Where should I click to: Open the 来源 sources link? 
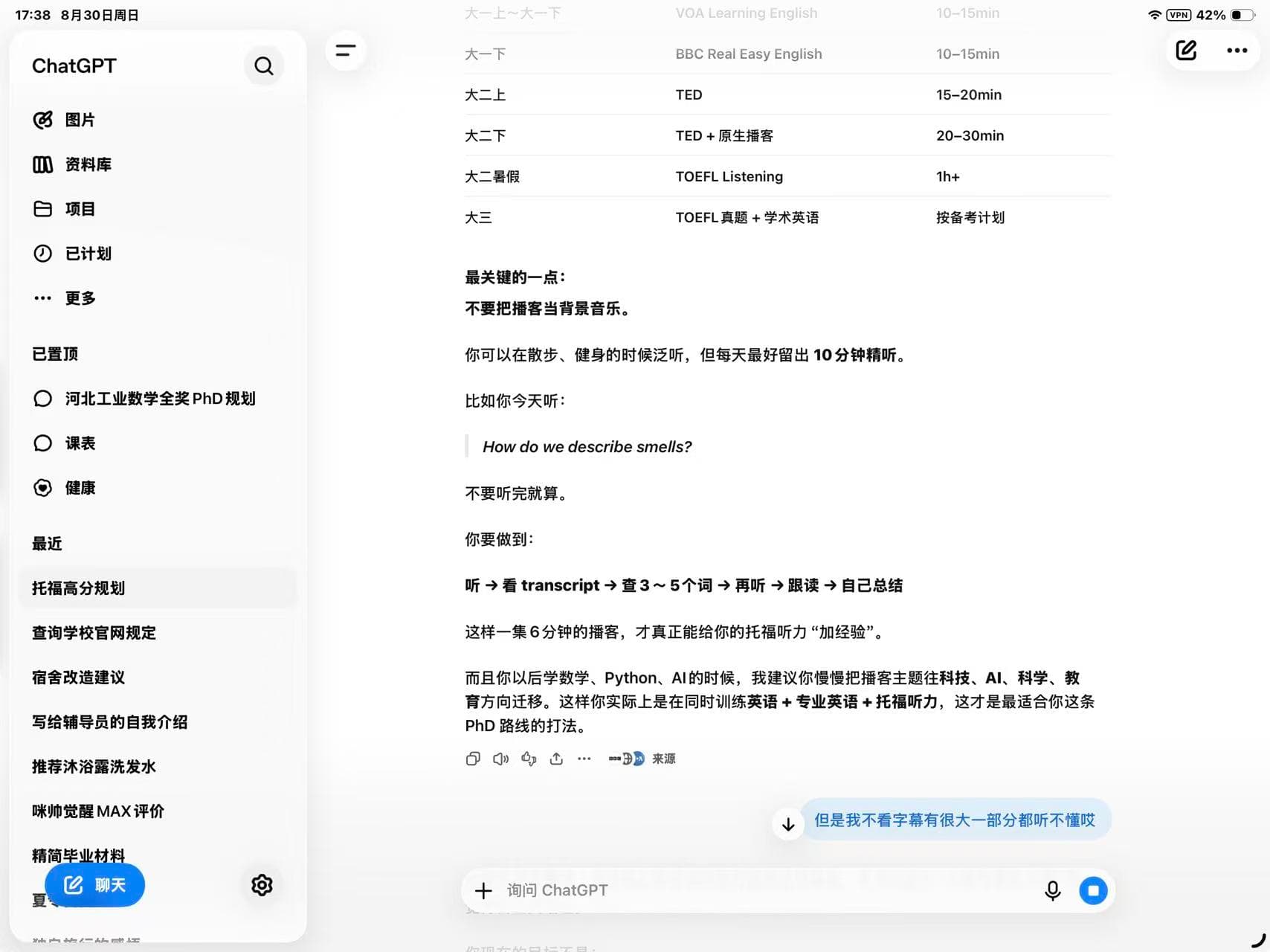click(x=663, y=759)
